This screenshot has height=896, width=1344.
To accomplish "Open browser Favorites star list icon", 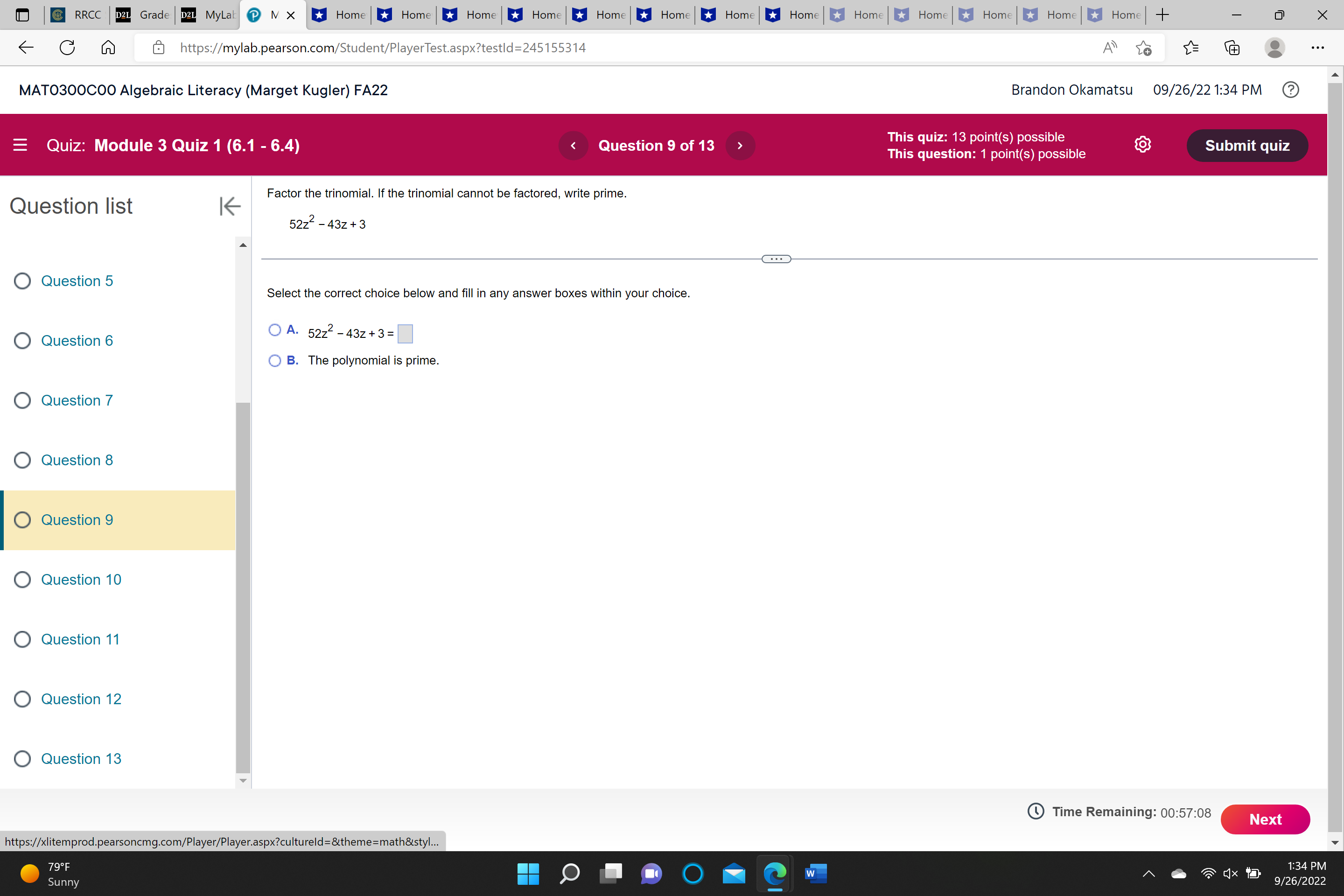I will pyautogui.click(x=1191, y=48).
